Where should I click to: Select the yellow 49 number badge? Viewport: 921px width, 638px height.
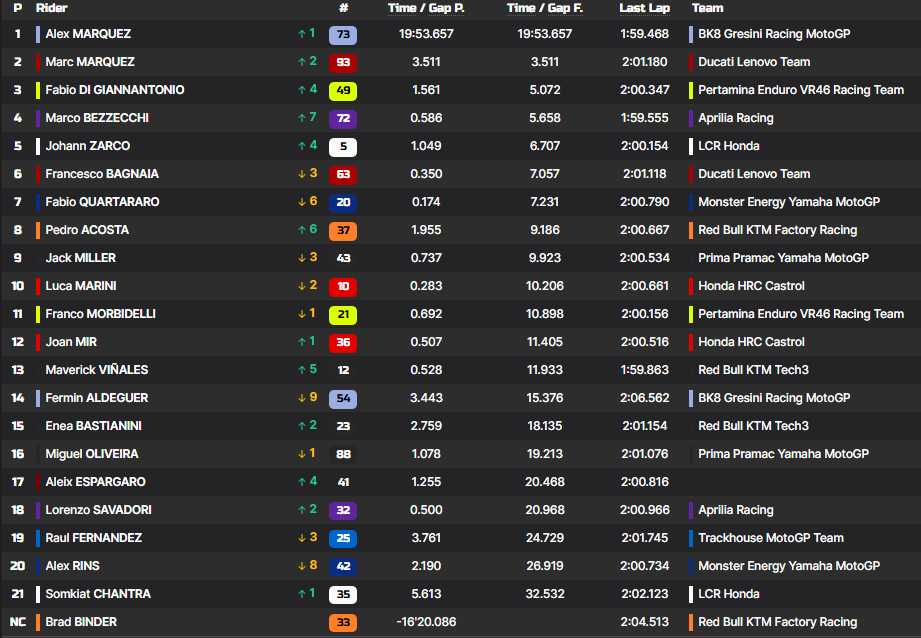(343, 90)
